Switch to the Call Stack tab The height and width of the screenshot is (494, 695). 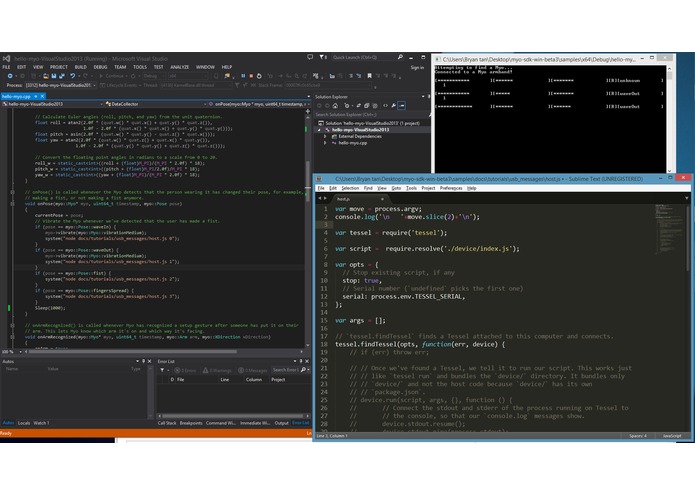pyautogui.click(x=167, y=423)
